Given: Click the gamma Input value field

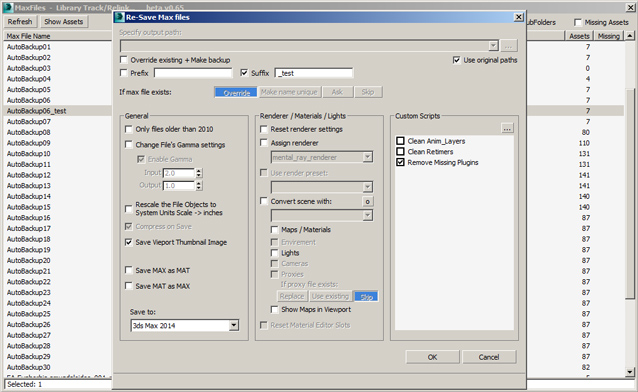Looking at the screenshot, I should coord(179,173).
